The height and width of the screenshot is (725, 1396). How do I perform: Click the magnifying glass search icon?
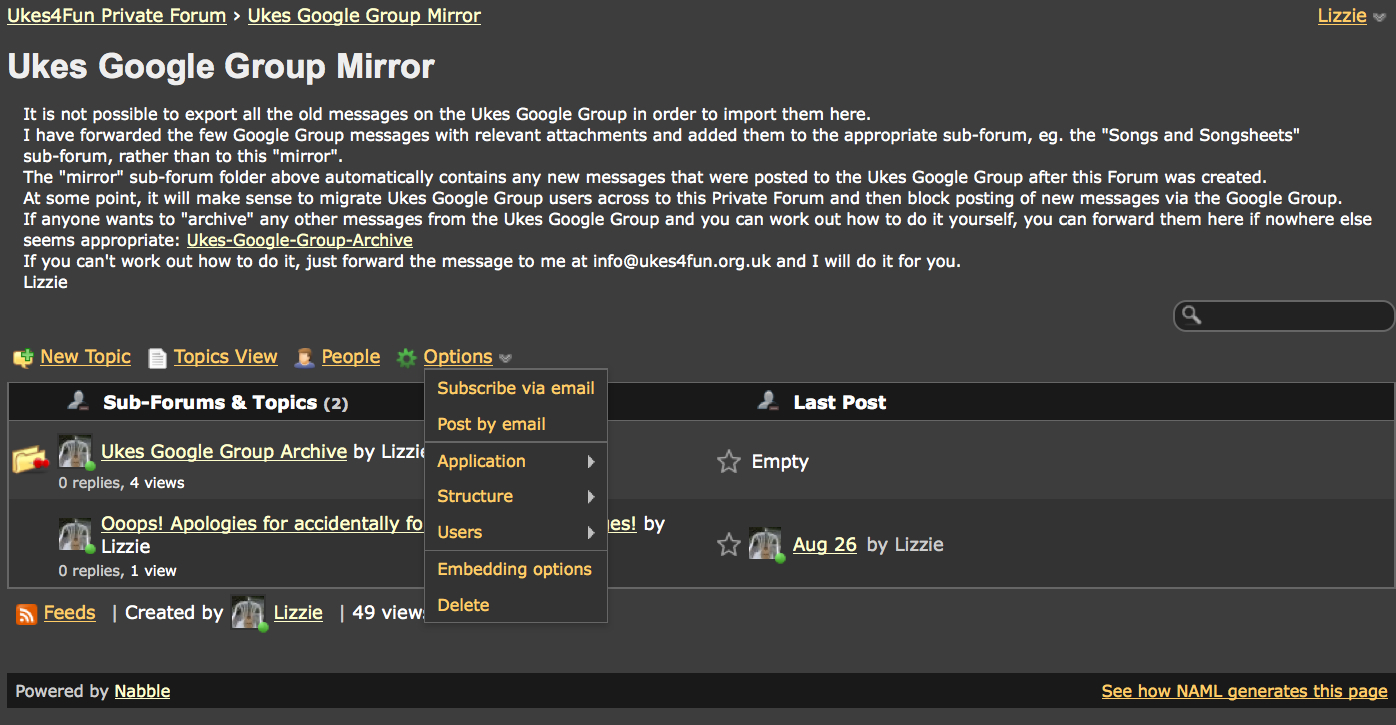pos(1191,316)
